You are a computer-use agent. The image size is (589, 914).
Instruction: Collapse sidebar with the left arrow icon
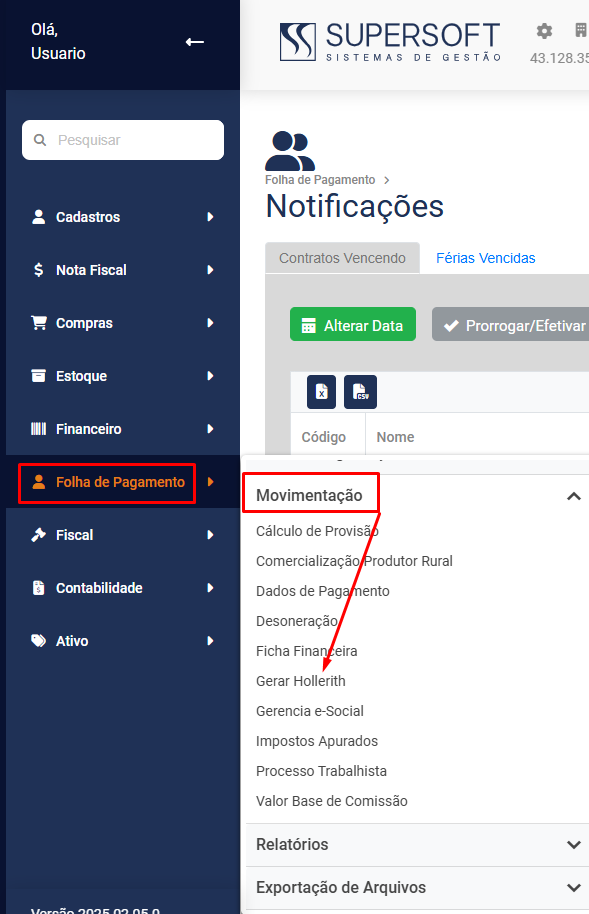[x=195, y=42]
